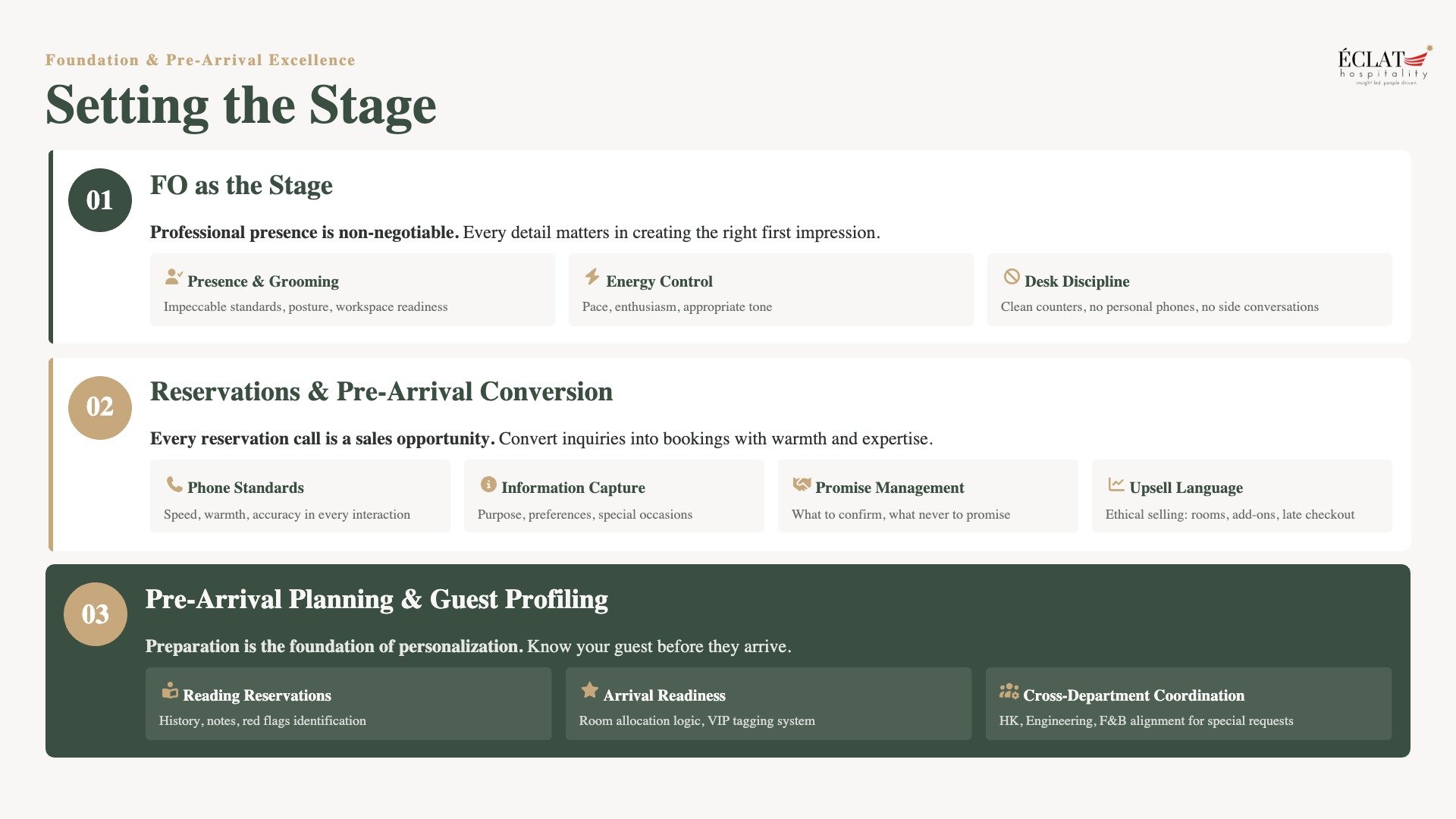Click the FO as the Stage heading

click(241, 186)
